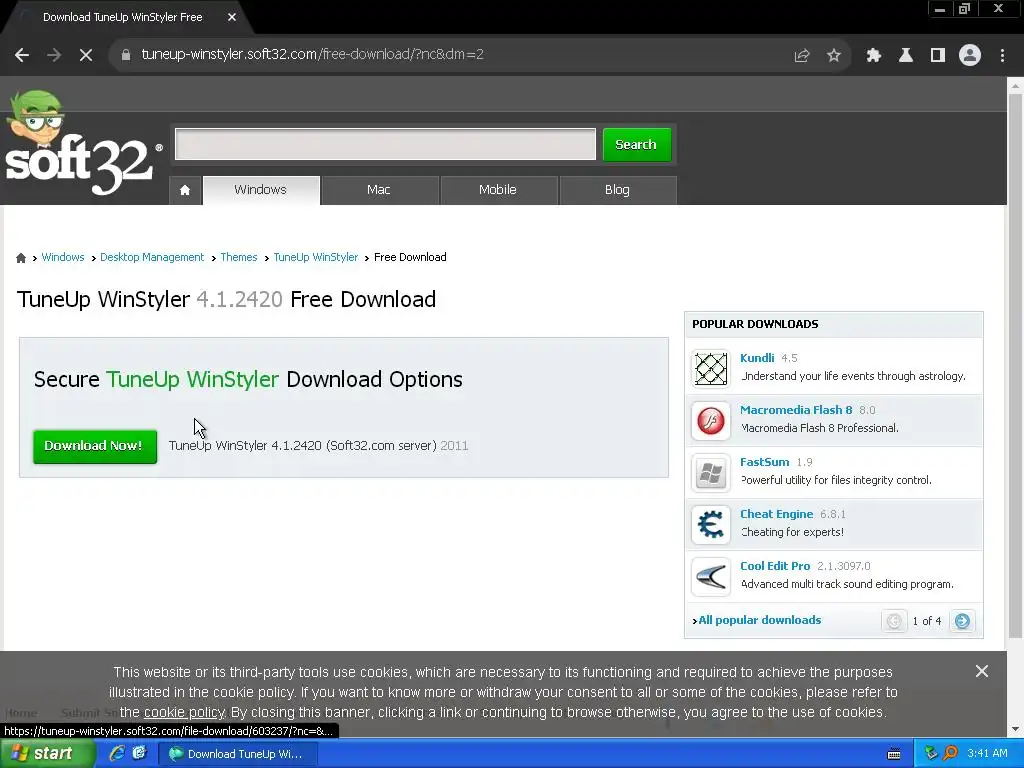Click the disabled forward arrow button

[54, 55]
